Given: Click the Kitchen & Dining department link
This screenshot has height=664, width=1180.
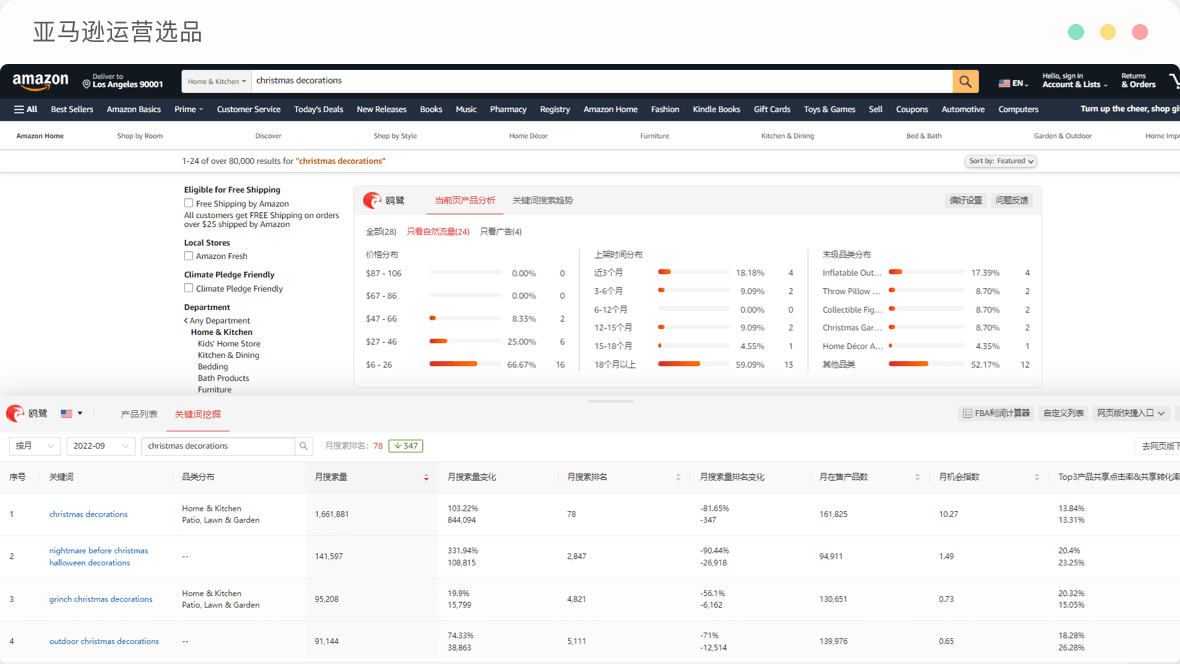Looking at the screenshot, I should 228,355.
